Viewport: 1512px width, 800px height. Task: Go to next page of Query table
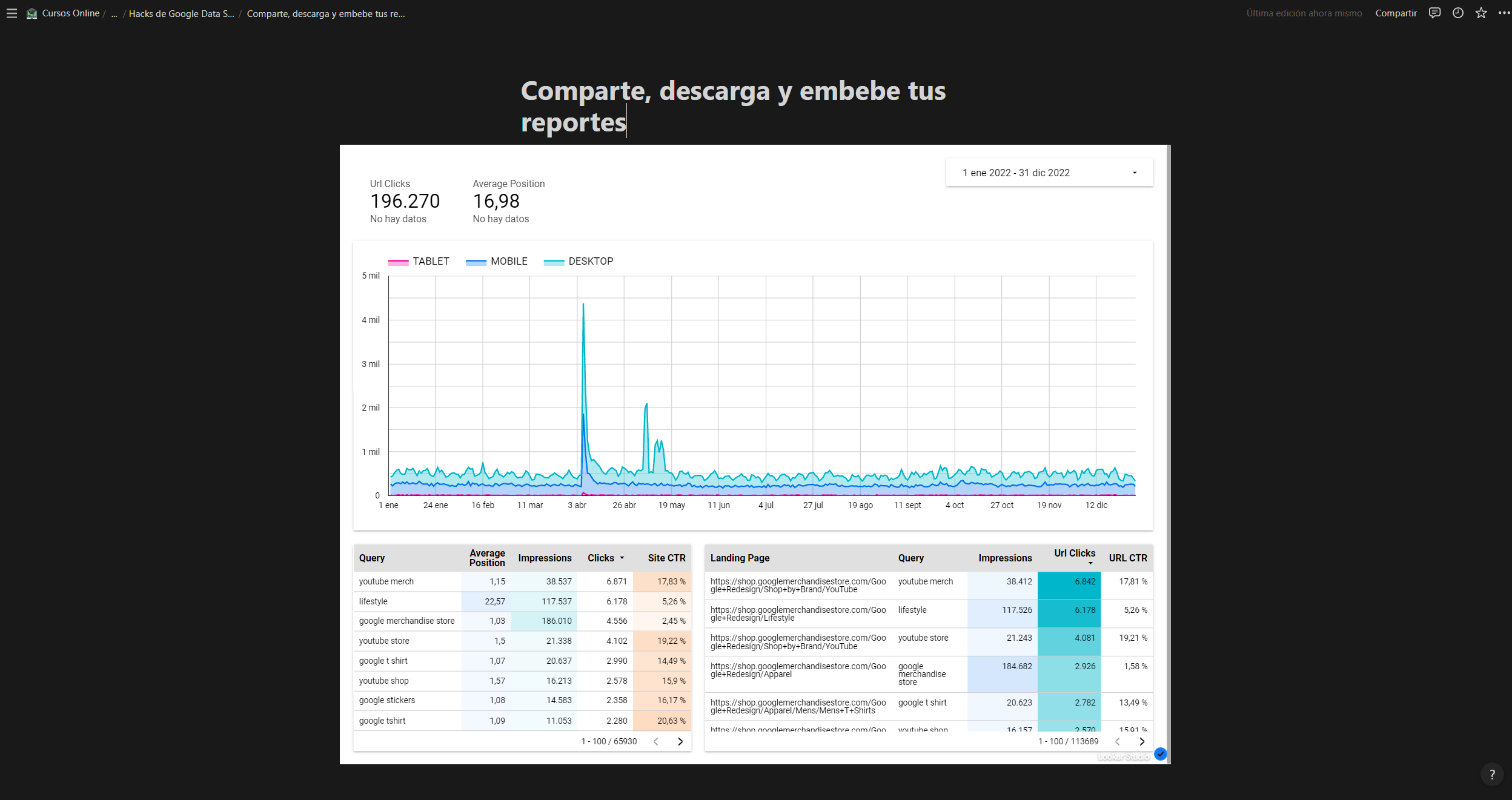680,741
